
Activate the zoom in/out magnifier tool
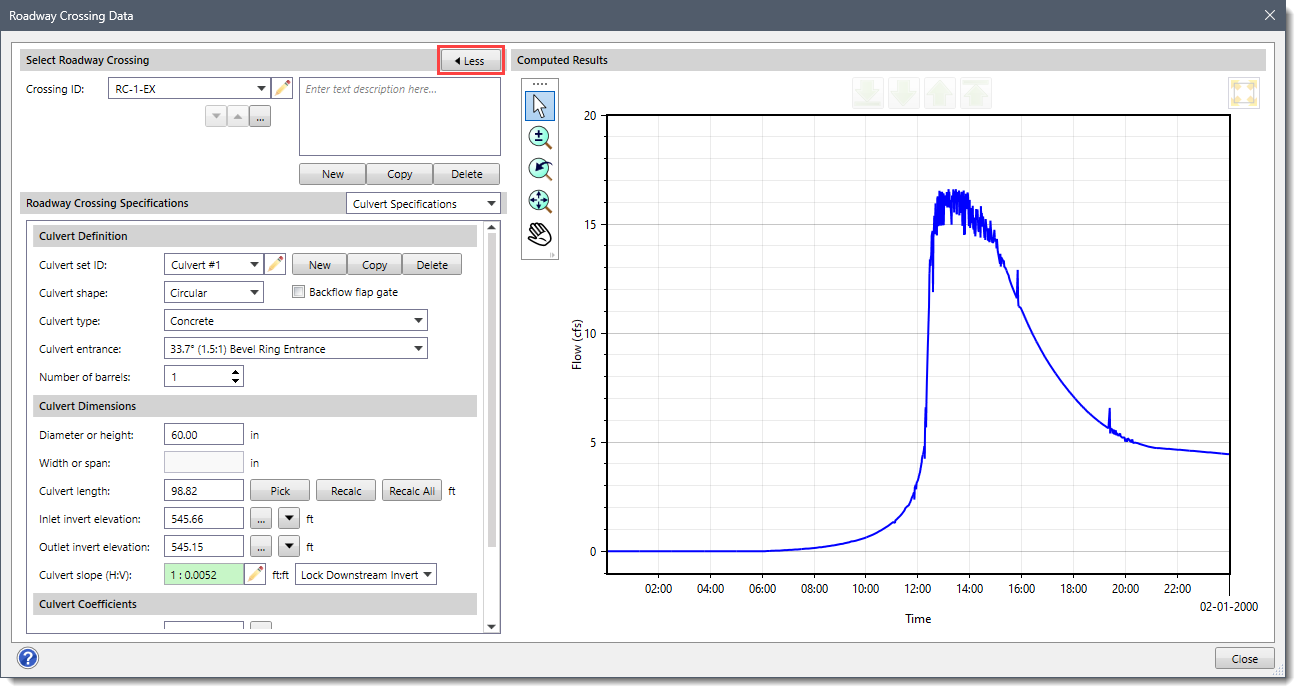coord(540,137)
